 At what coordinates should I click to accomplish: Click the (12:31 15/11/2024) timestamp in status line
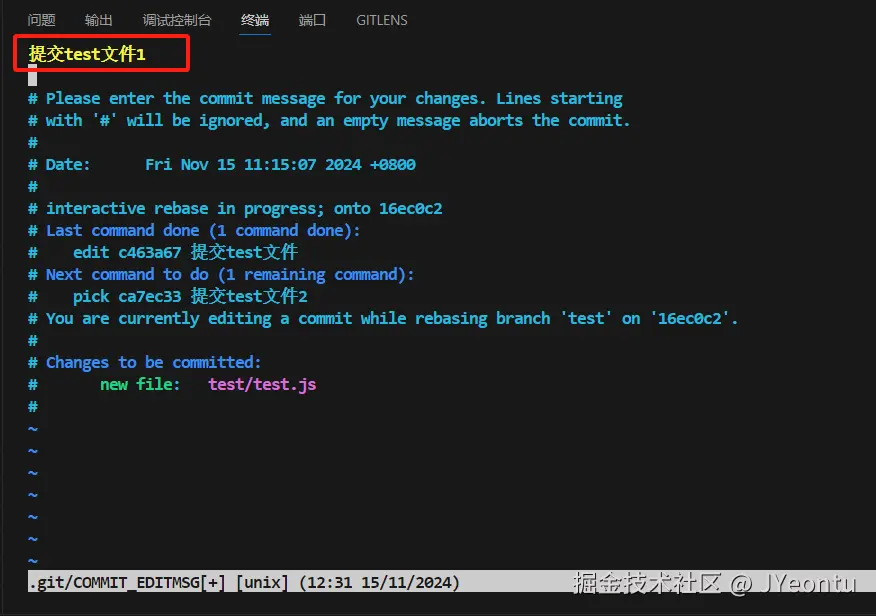point(379,582)
